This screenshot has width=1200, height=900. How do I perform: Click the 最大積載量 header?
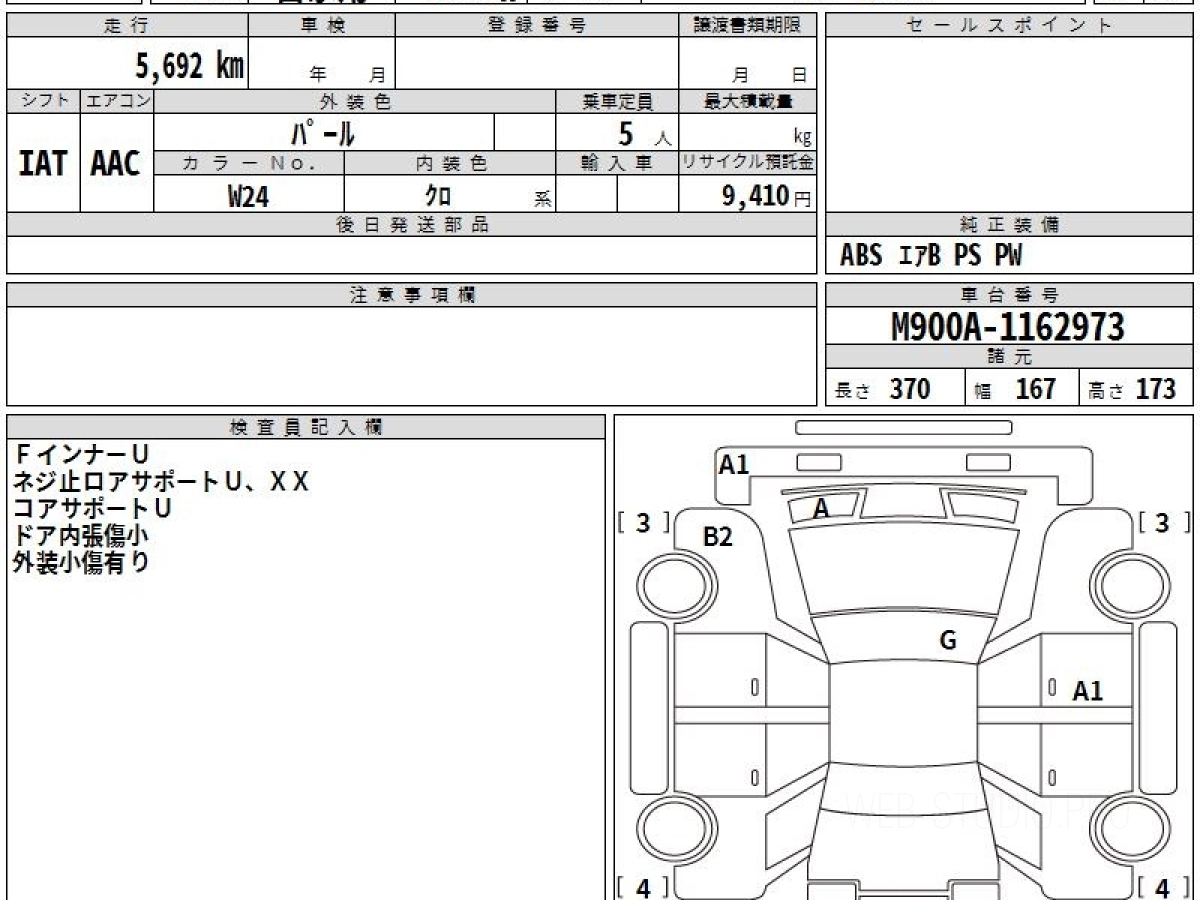click(x=747, y=101)
